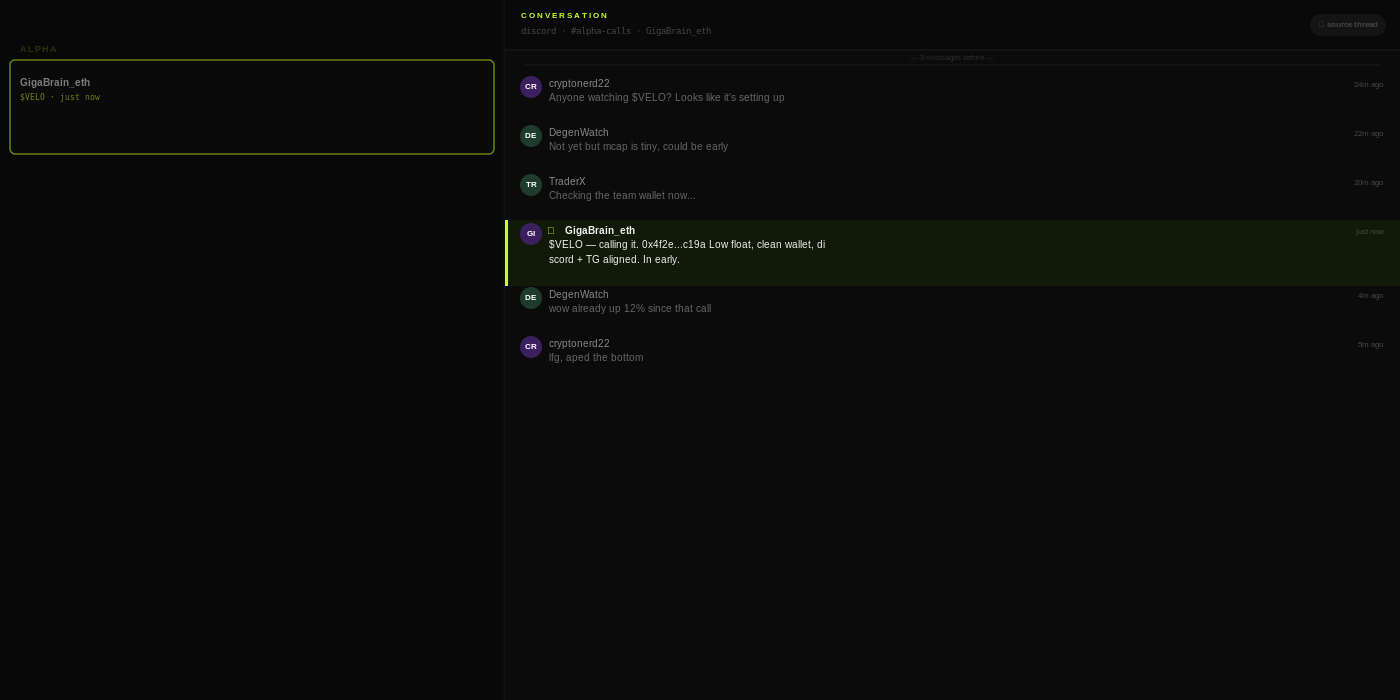Image resolution: width=1400 pixels, height=700 pixels.
Task: Click cryptonerd22's CR avatar on the $VELO question
Action: [x=531, y=87]
